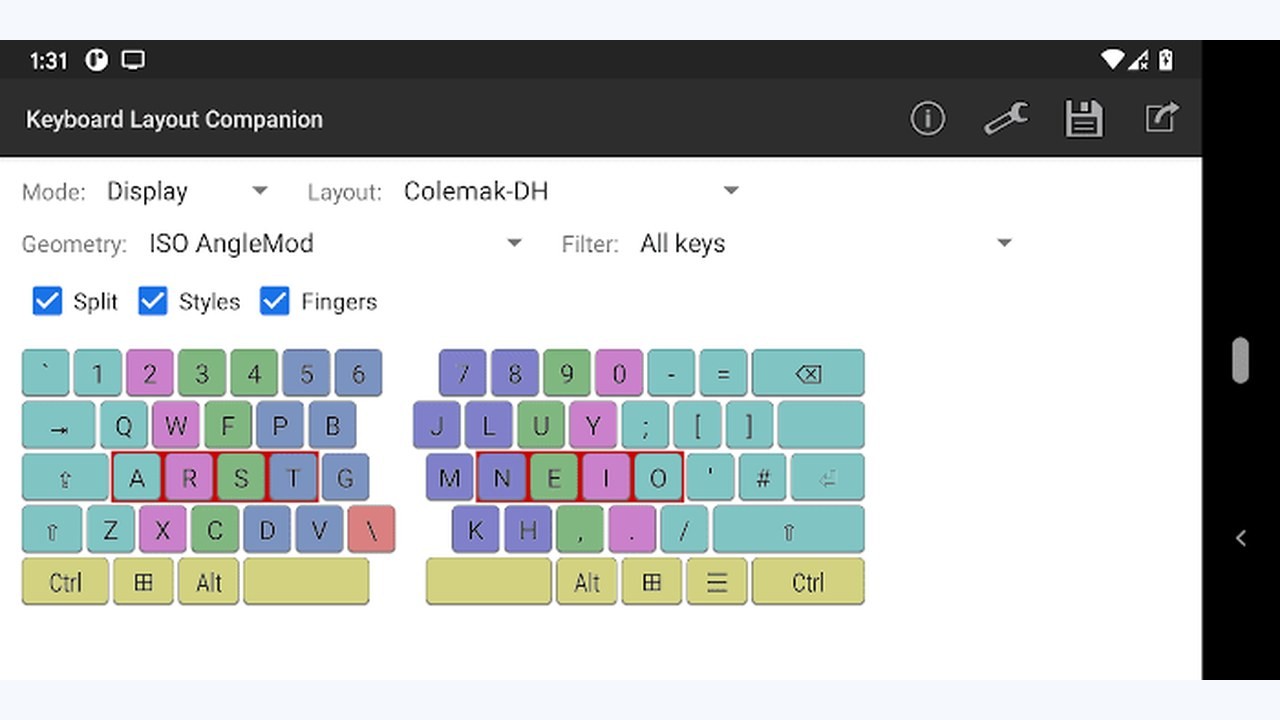This screenshot has width=1280, height=720.
Task: Click the red backslash key
Action: [372, 530]
